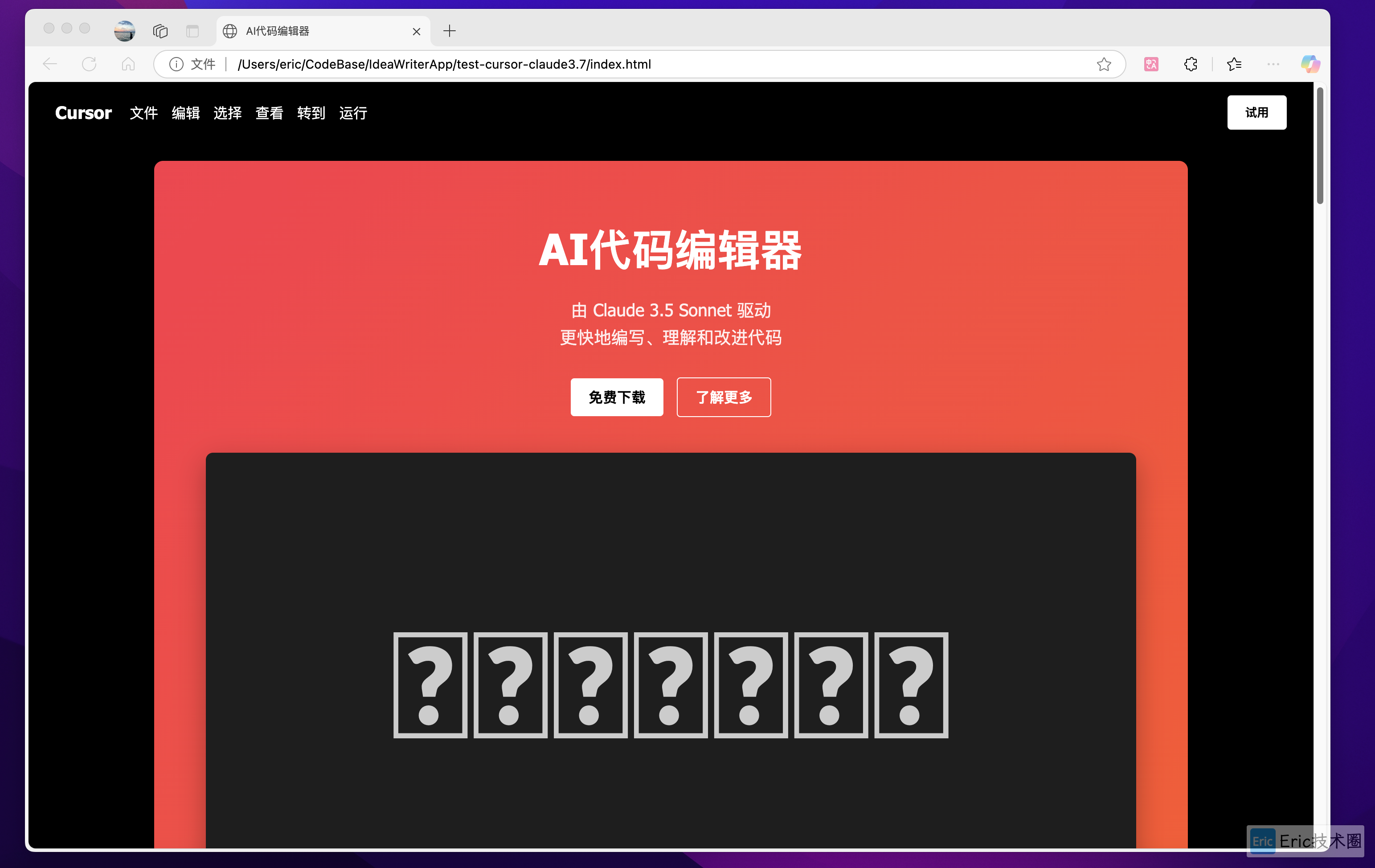Click the dark preview panel with placeholder glyphs

coord(671,651)
